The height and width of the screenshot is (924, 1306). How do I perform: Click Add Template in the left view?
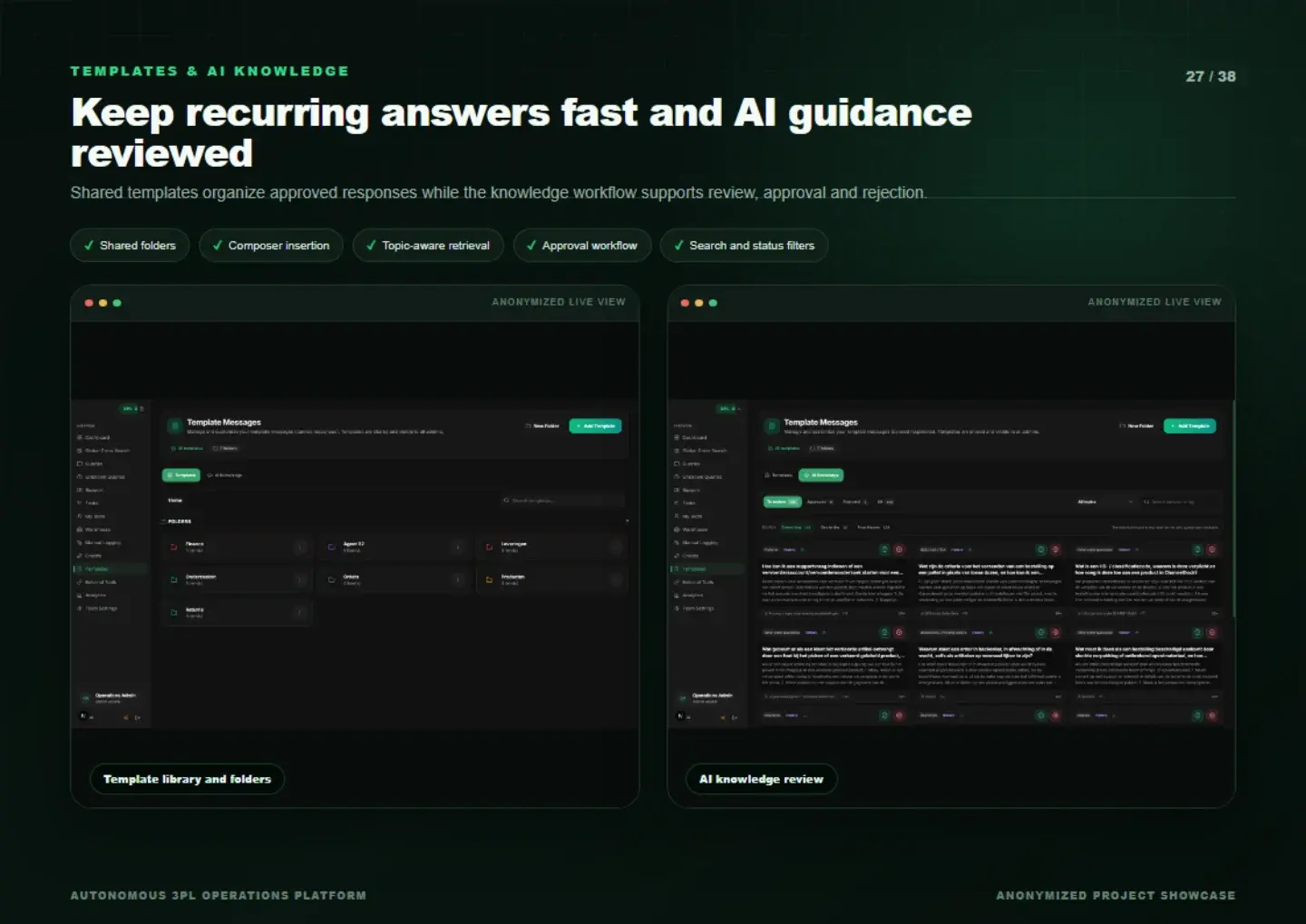[x=595, y=426]
